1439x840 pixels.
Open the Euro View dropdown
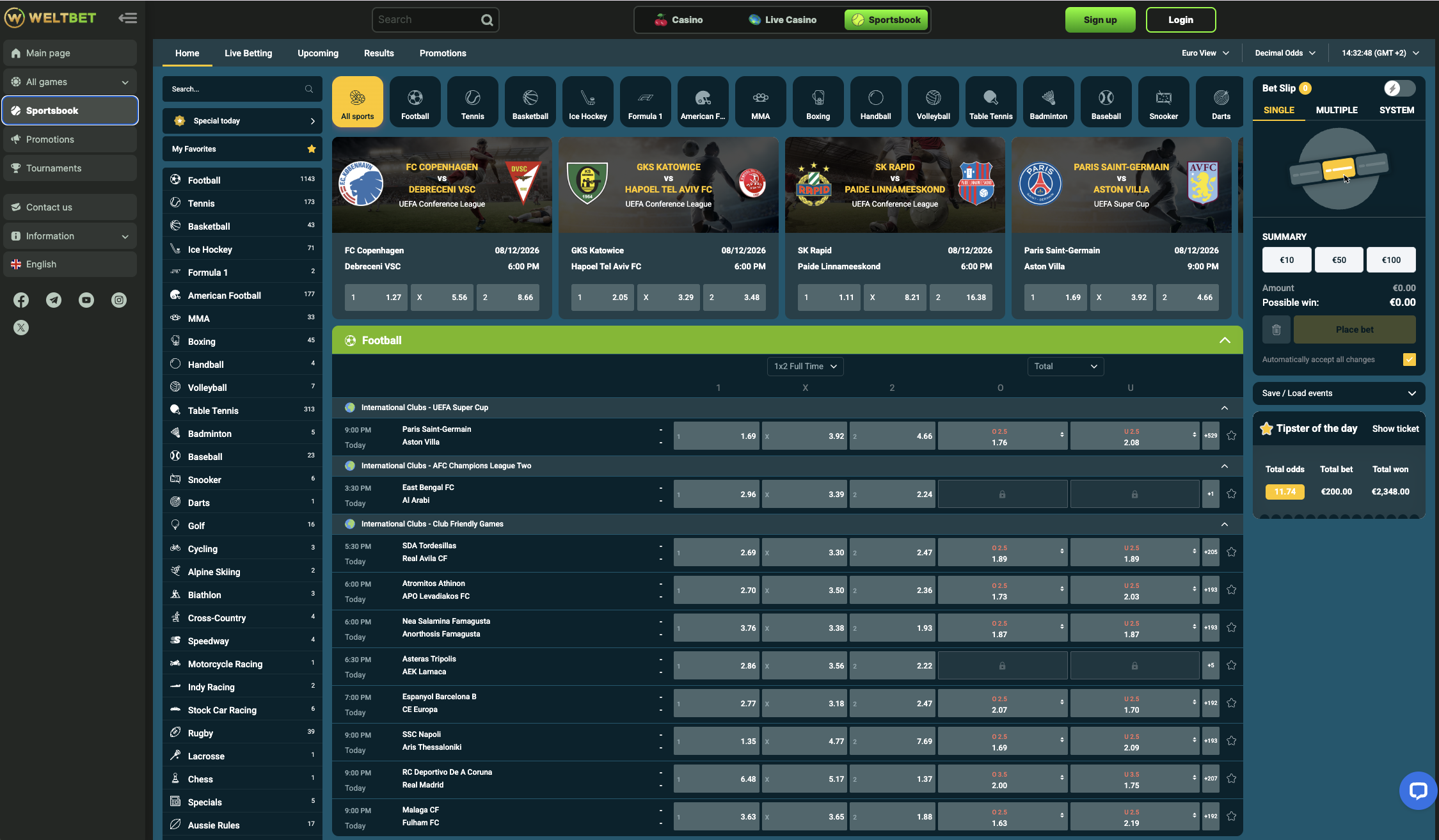(x=1205, y=53)
